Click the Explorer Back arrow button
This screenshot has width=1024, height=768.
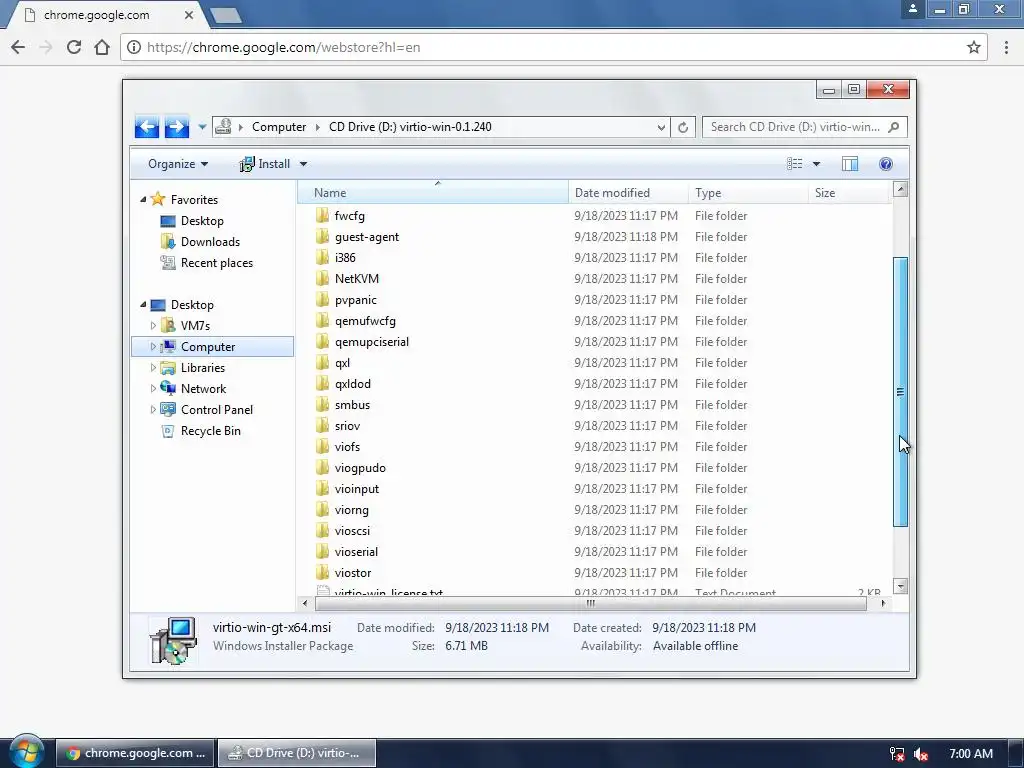pyautogui.click(x=147, y=127)
